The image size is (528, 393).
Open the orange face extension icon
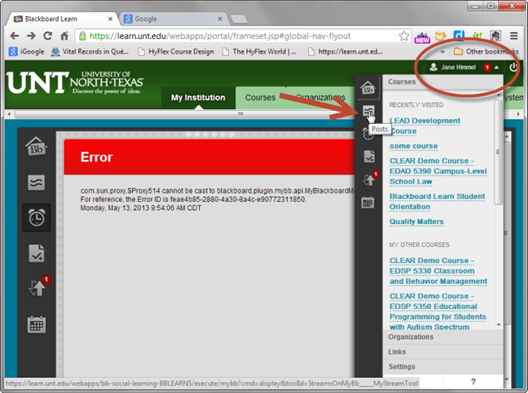[x=440, y=36]
